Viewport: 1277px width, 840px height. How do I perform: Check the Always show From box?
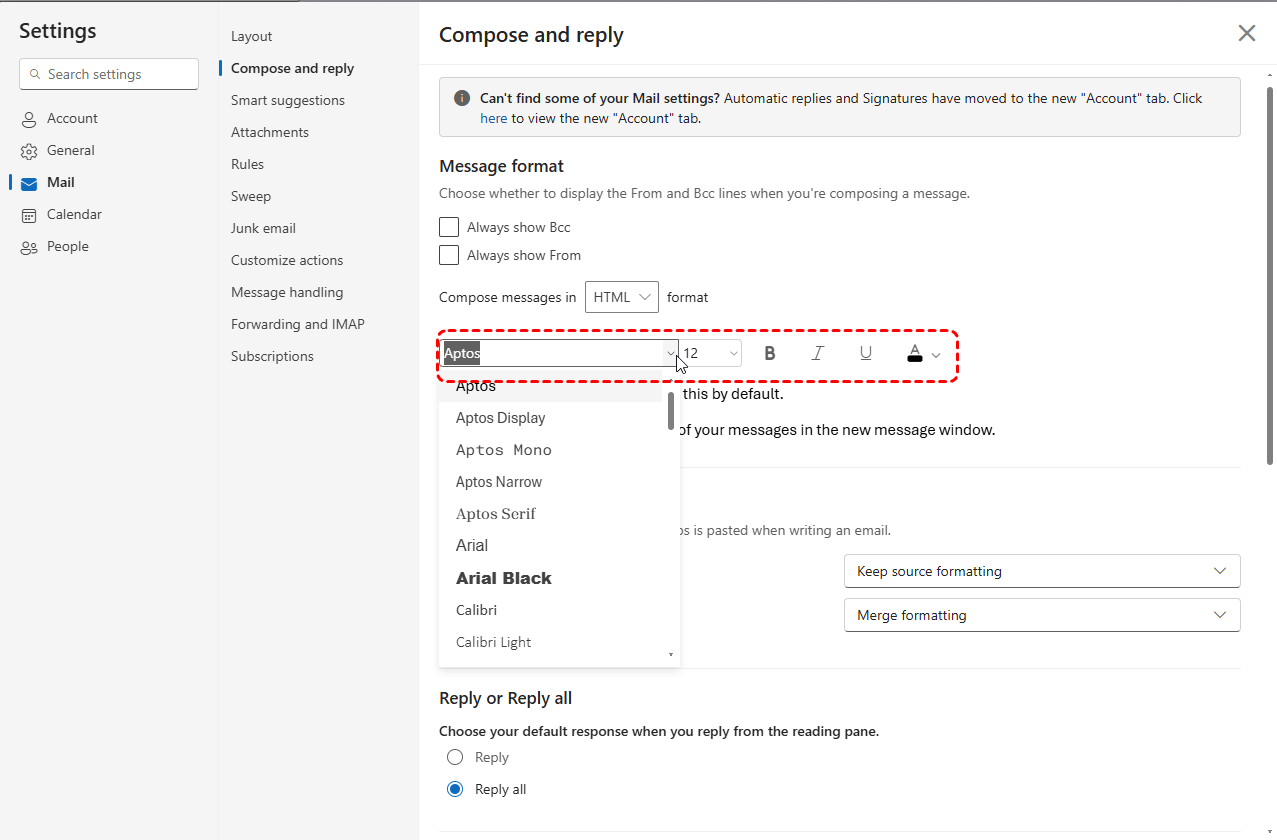click(449, 255)
